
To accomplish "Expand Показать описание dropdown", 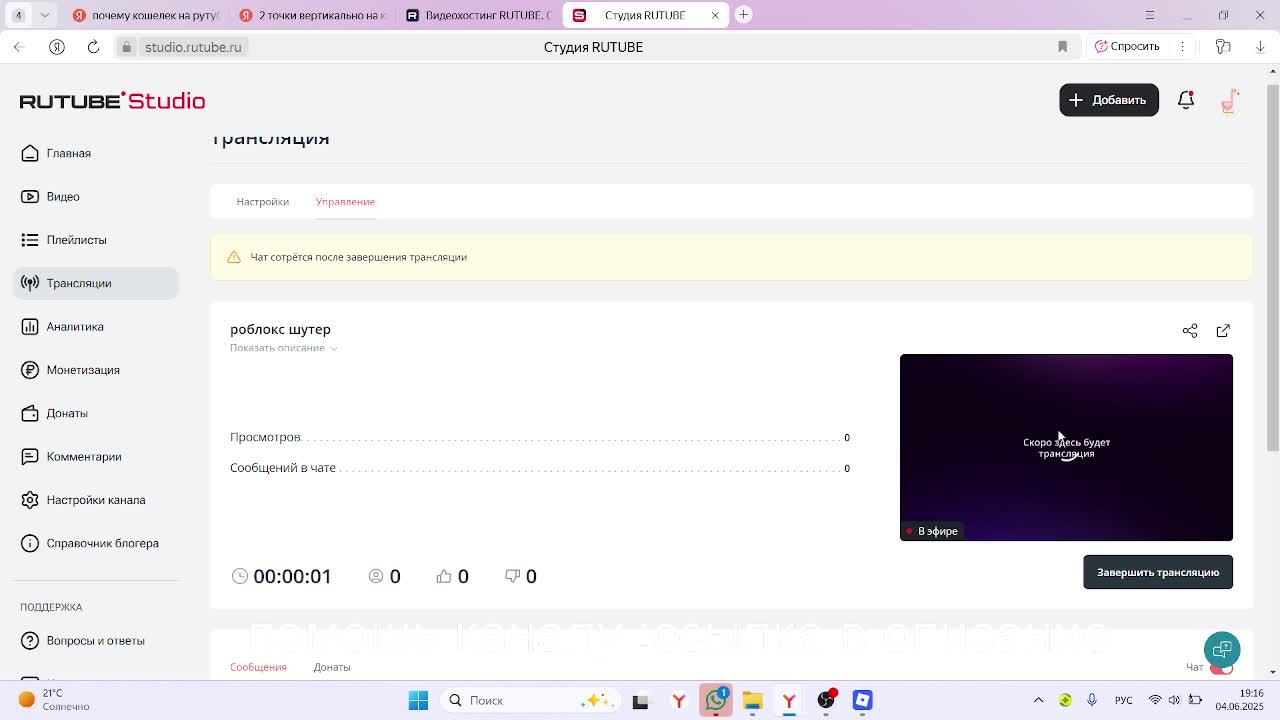I will [x=284, y=348].
